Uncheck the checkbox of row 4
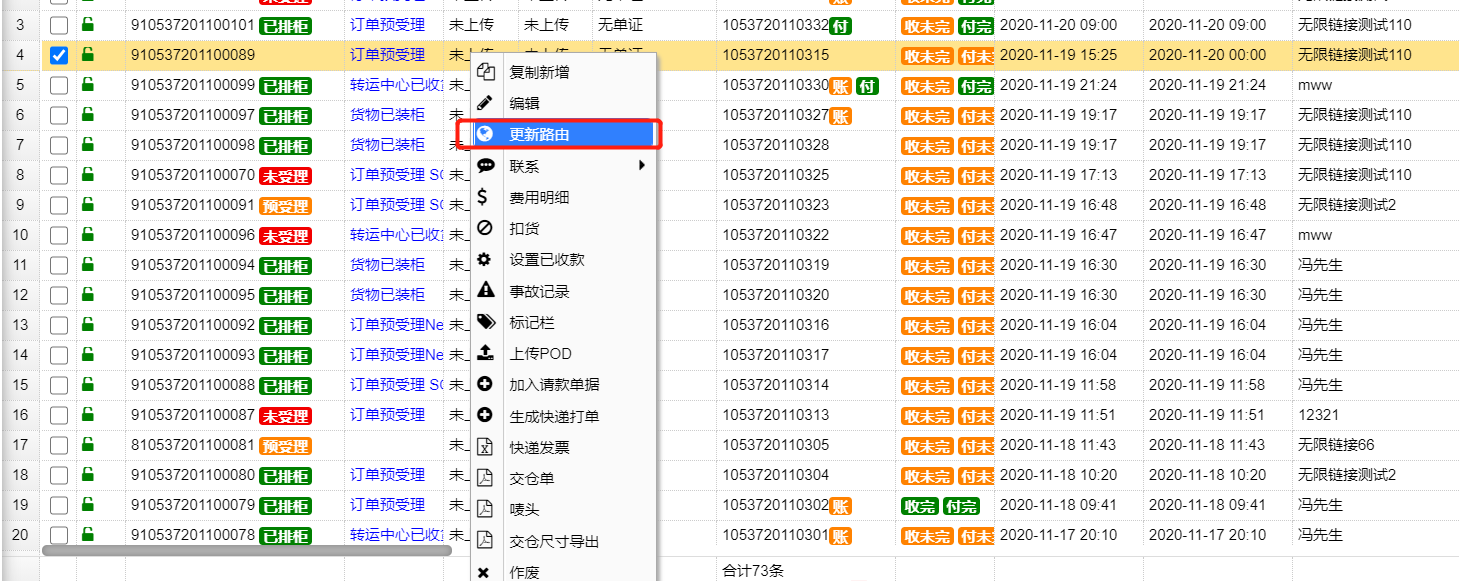Viewport: 1459px width, 581px height. (x=59, y=55)
